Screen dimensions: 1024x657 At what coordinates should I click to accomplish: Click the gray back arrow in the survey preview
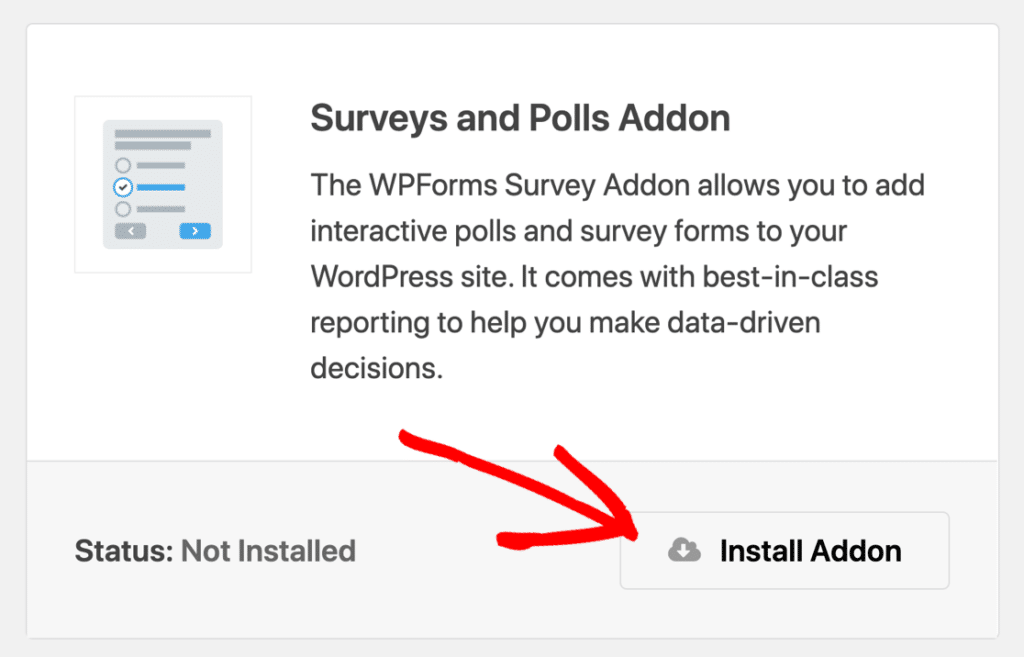(131, 231)
